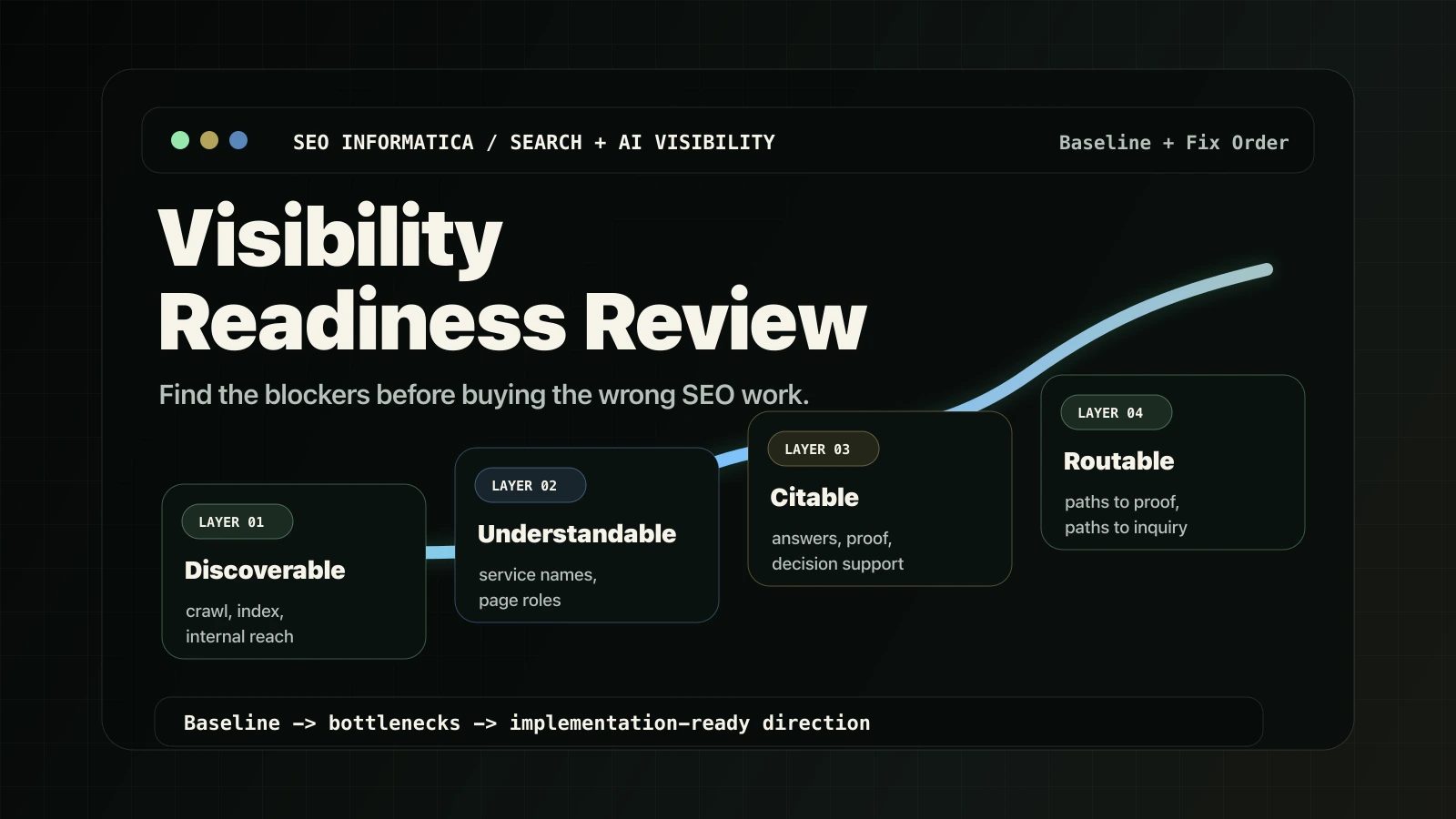Click 'paths to proof, paths to inquiry' text
1456x819 pixels.
pyautogui.click(x=1127, y=515)
